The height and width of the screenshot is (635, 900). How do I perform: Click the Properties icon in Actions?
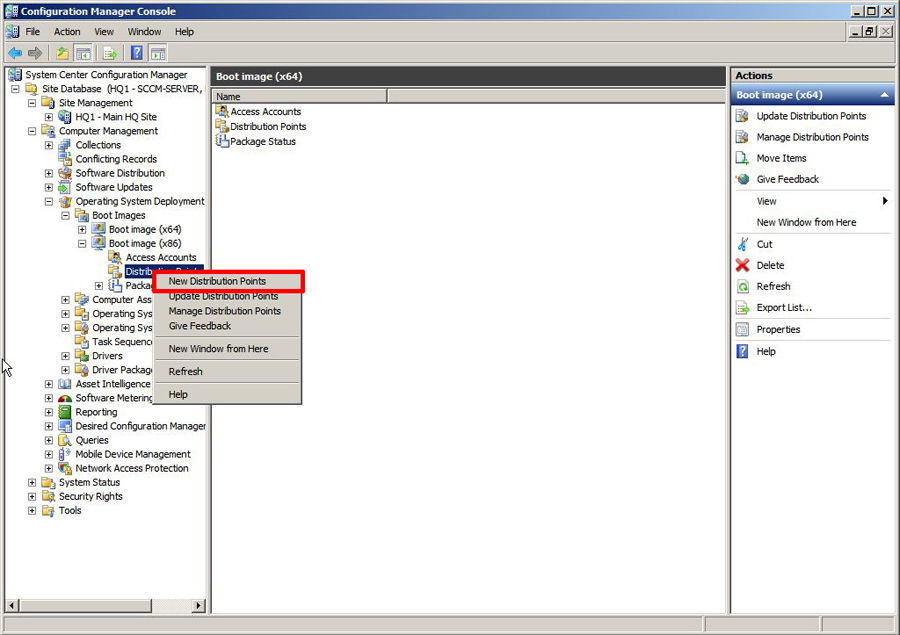(x=742, y=330)
